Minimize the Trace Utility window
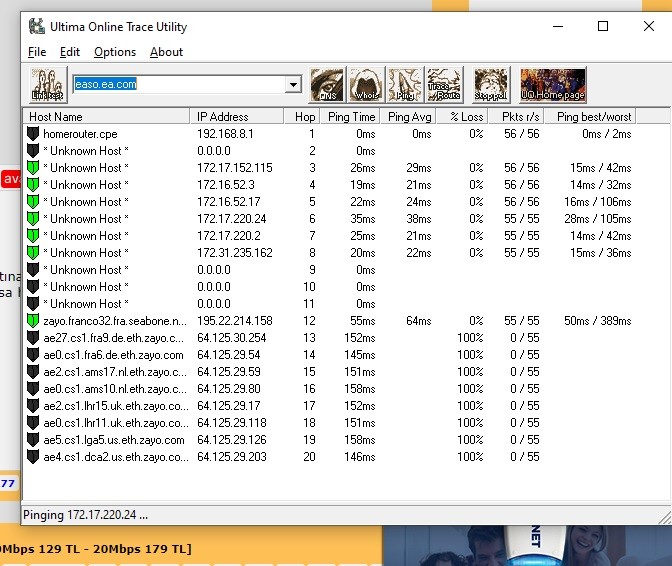The image size is (672, 566). pos(558,27)
